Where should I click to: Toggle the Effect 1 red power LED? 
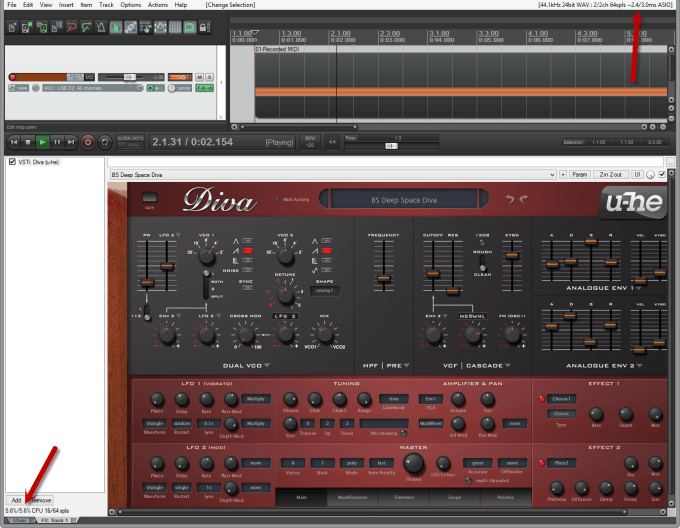(x=543, y=398)
